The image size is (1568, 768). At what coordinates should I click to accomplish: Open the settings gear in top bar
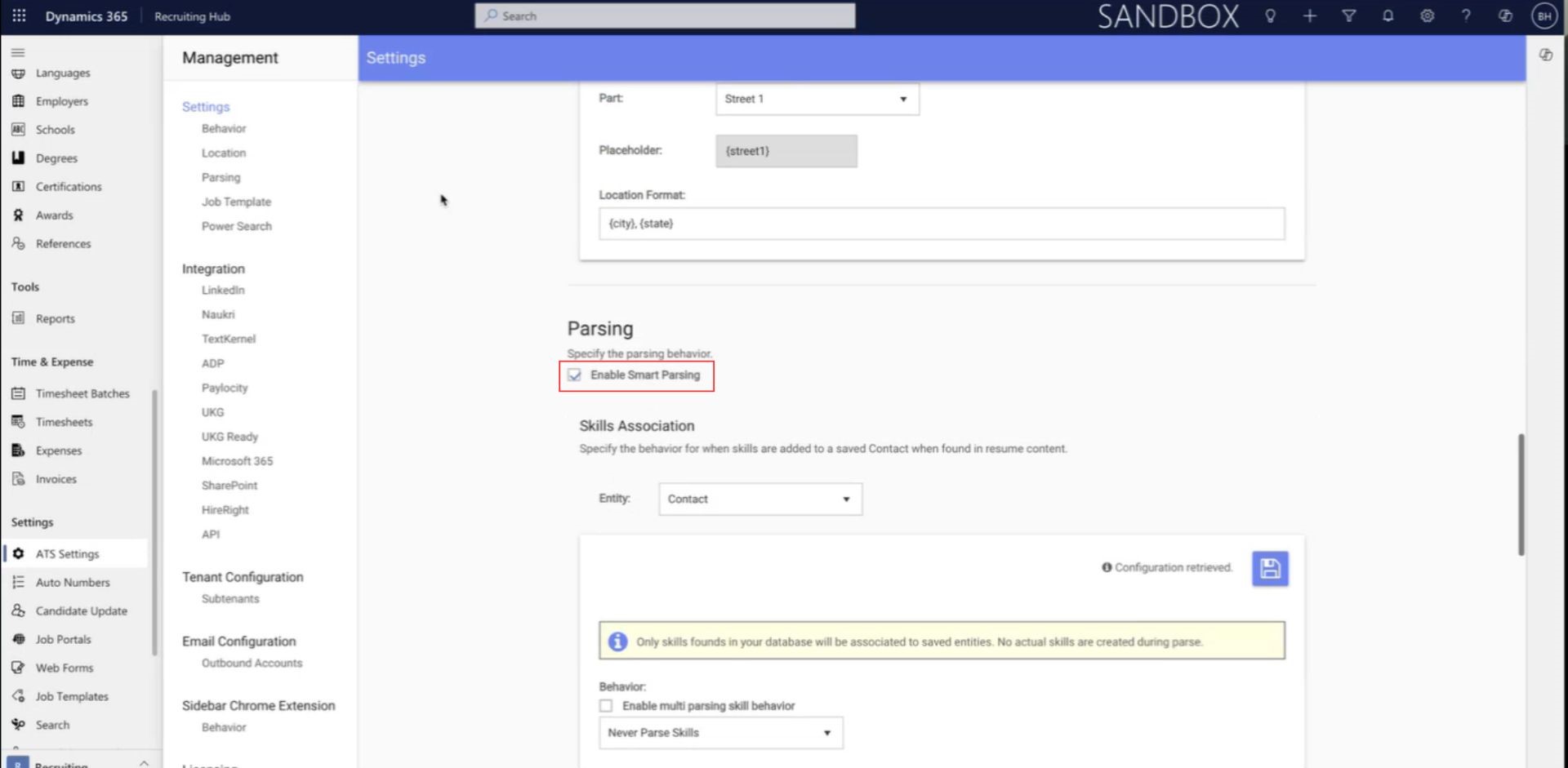click(x=1427, y=16)
